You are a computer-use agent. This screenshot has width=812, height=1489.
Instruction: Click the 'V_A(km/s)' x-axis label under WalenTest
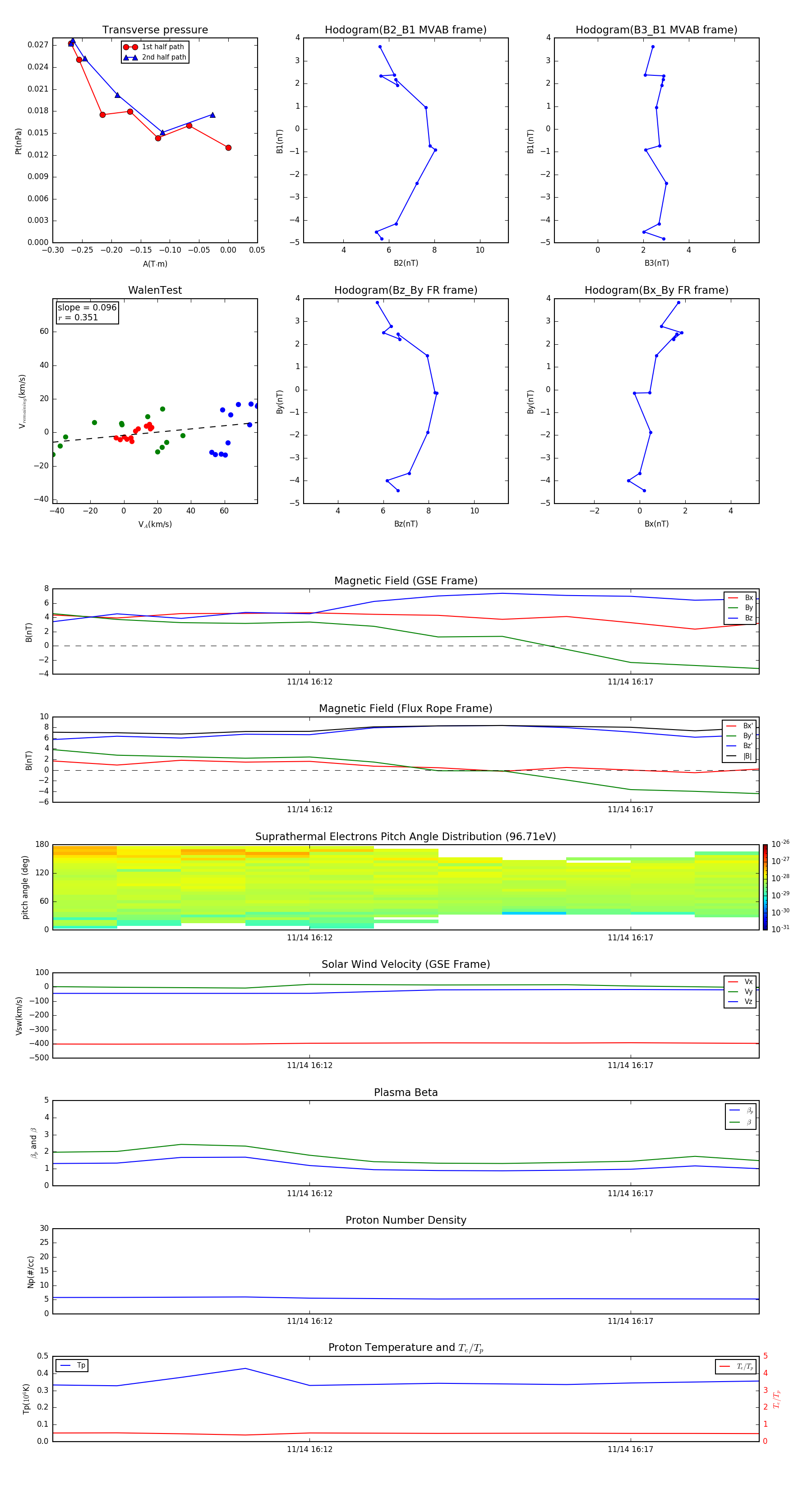(155, 524)
